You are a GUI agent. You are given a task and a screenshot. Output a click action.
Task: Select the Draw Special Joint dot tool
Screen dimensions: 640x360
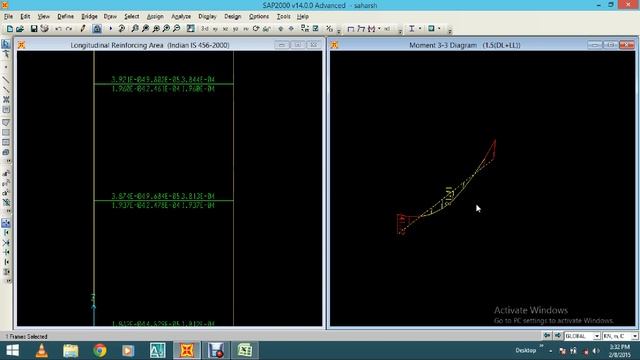coord(6,67)
